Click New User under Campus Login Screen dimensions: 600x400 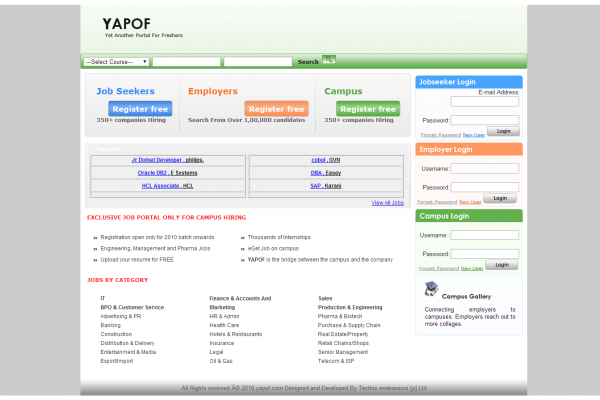click(472, 269)
